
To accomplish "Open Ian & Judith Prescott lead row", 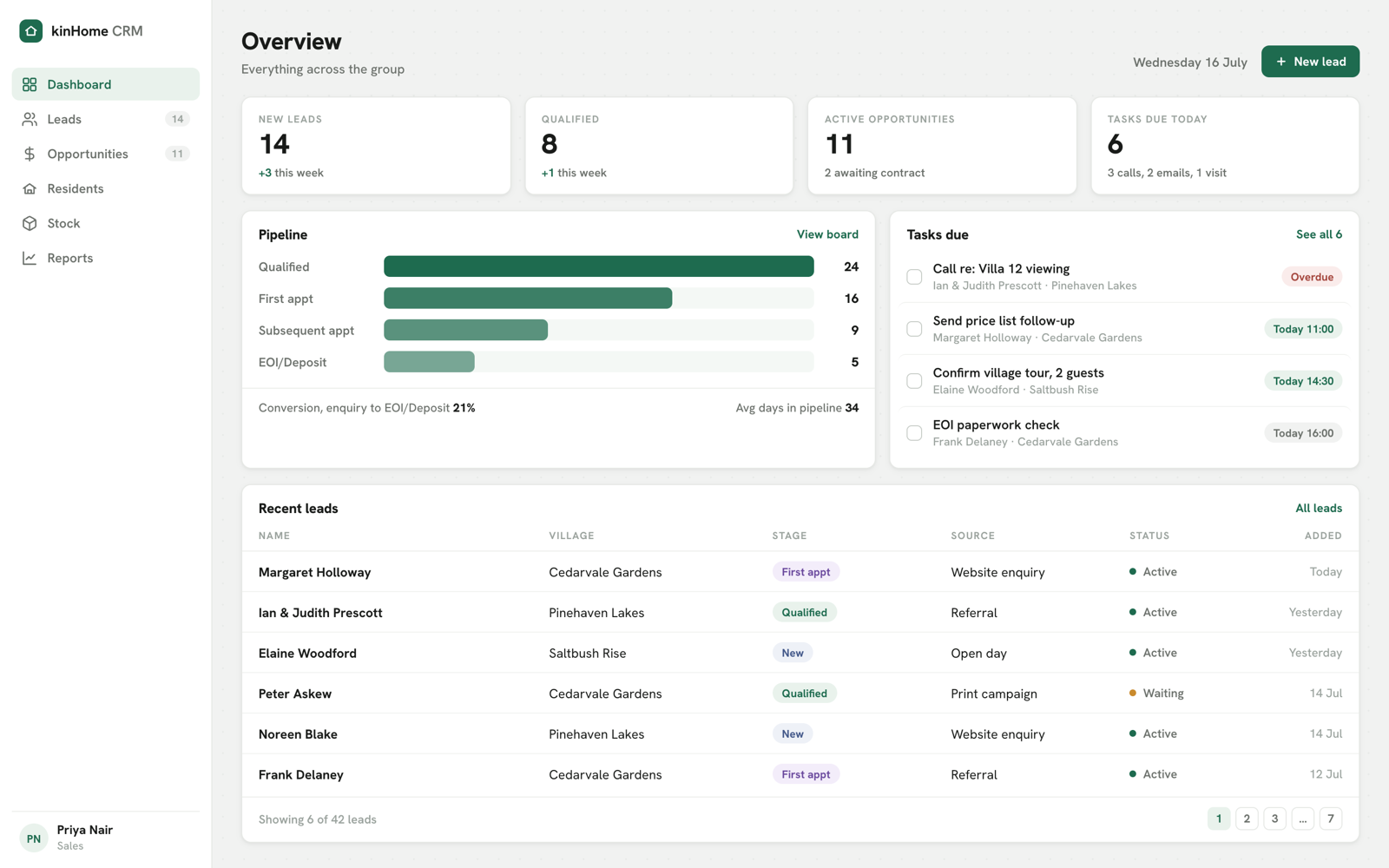I will (800, 613).
